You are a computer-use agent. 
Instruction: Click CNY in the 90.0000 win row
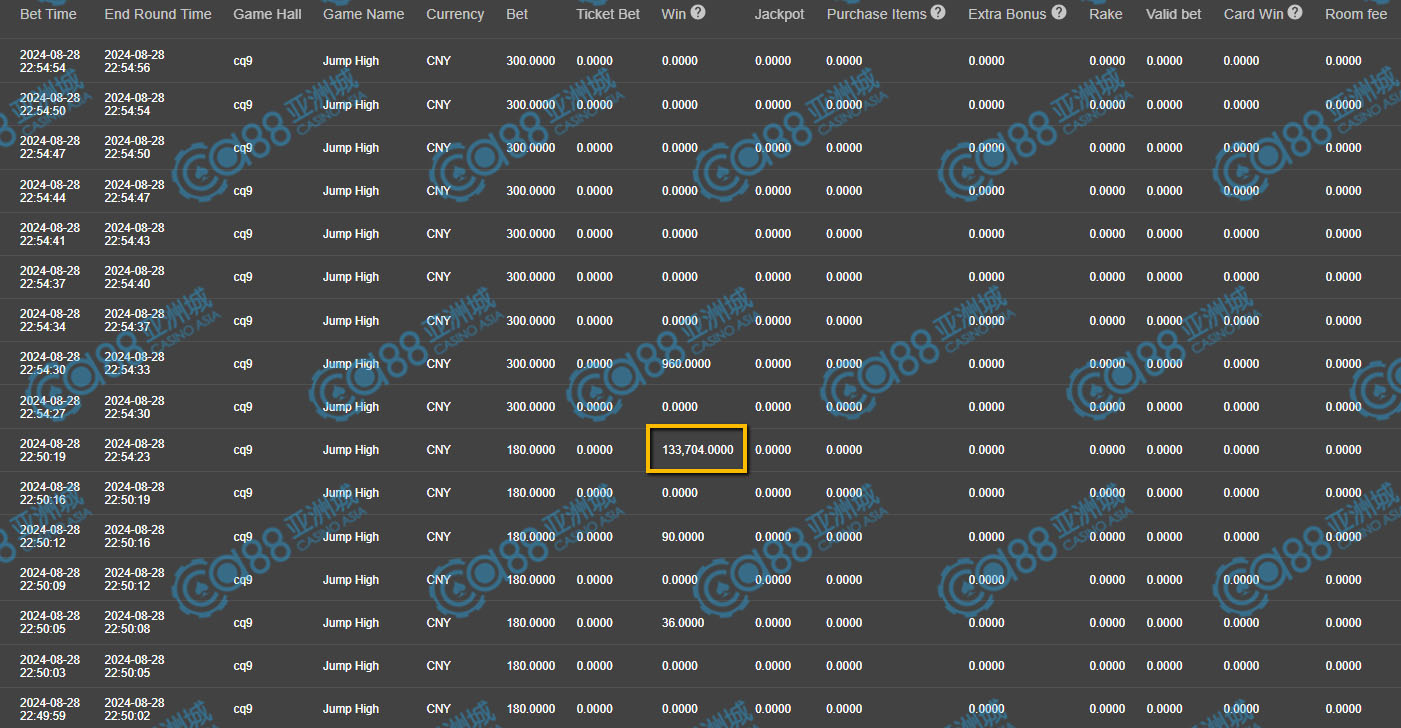click(x=439, y=537)
